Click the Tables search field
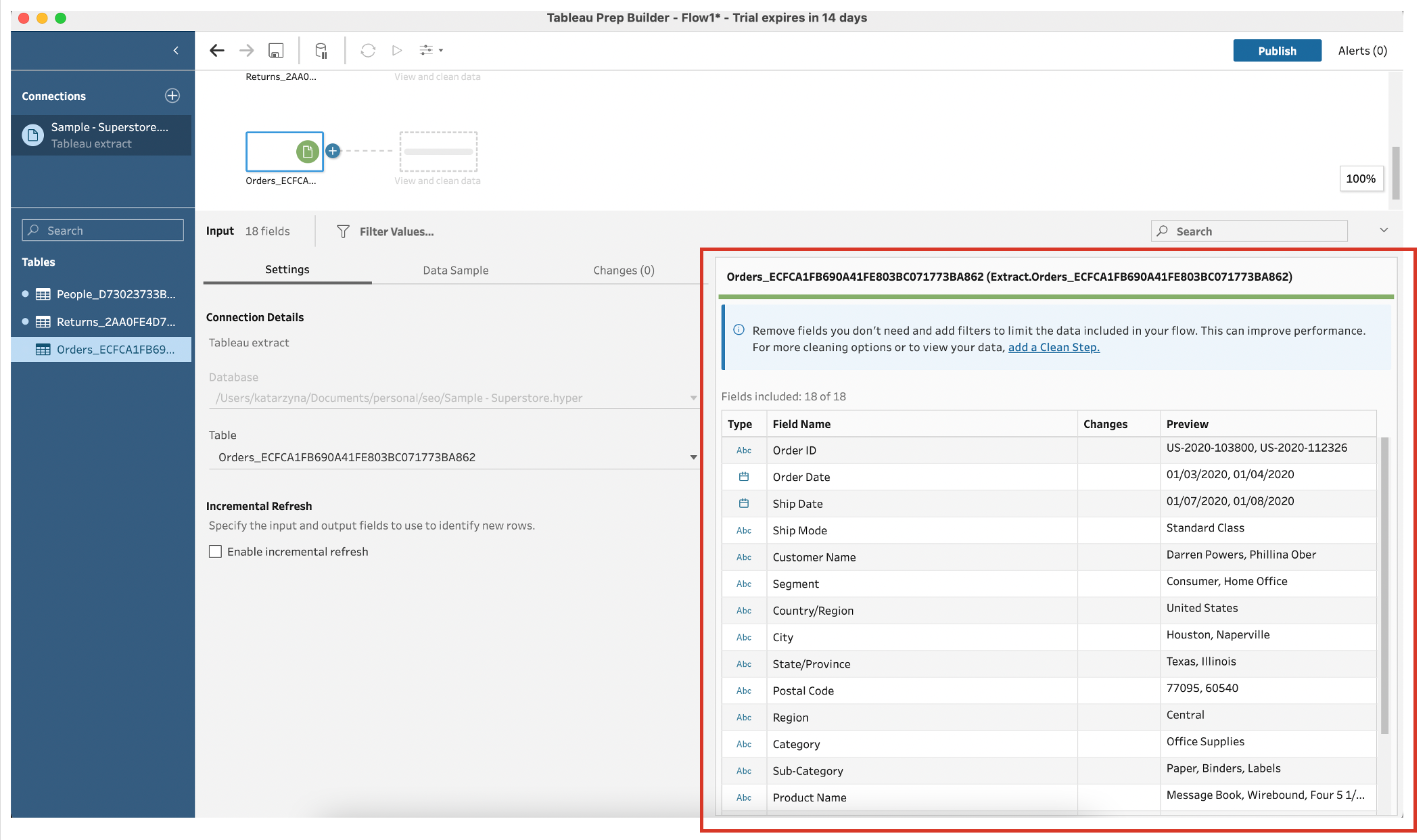 tap(103, 231)
